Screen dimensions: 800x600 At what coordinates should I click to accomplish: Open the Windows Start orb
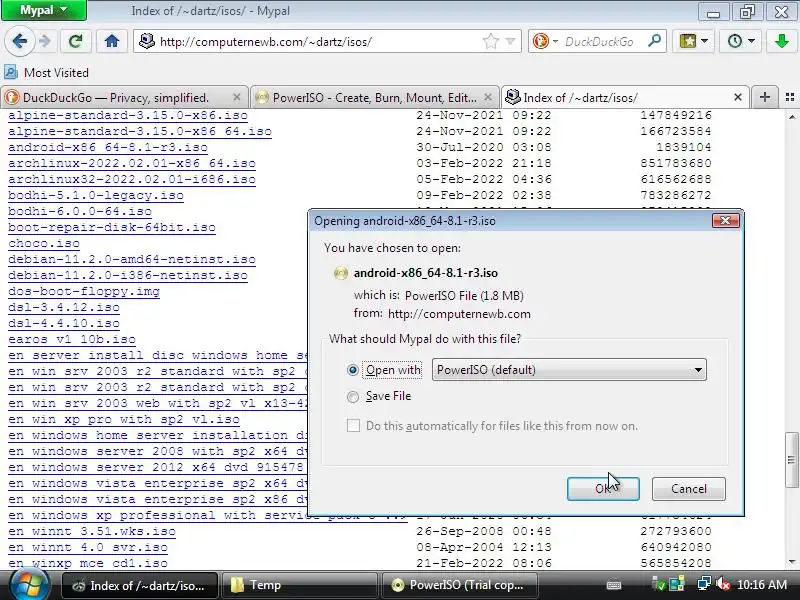(29, 585)
